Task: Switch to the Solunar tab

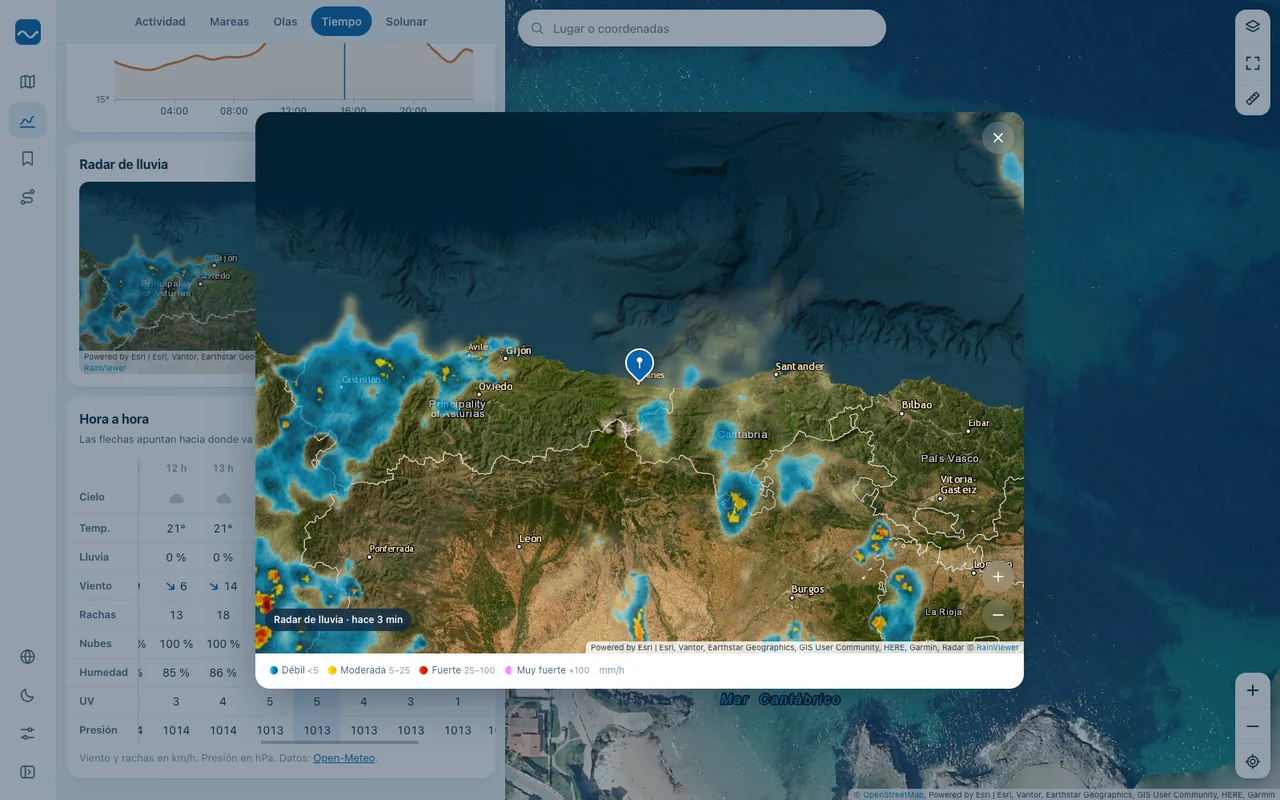Action: pyautogui.click(x=406, y=21)
